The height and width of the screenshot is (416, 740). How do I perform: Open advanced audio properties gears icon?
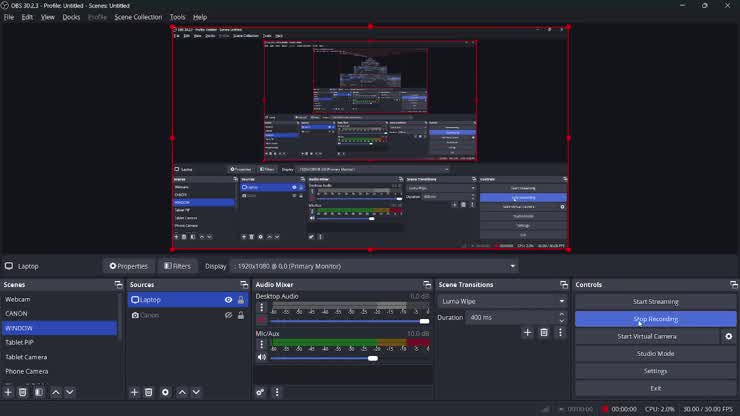260,392
